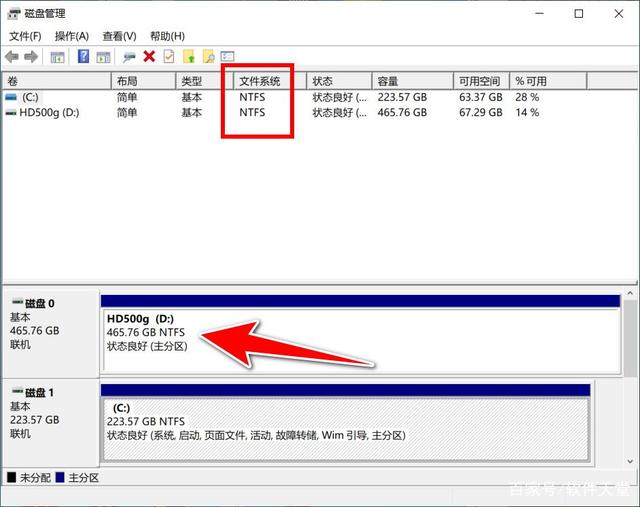Sort by the 卷 column header
Viewport: 640px width, 507px height.
57,81
